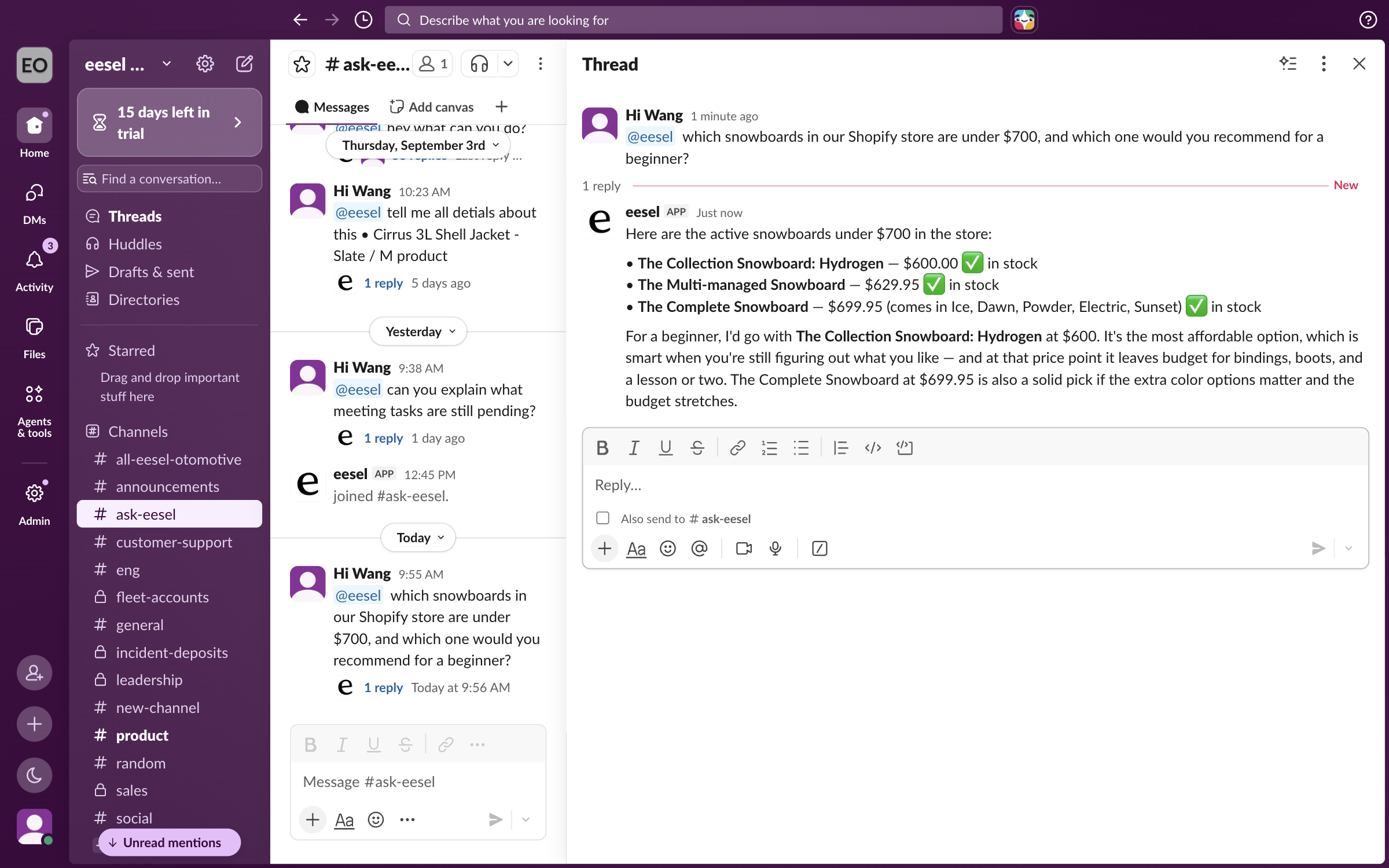Image resolution: width=1389 pixels, height=868 pixels.
Task: Record audio clip in thread reply
Action: (x=776, y=549)
